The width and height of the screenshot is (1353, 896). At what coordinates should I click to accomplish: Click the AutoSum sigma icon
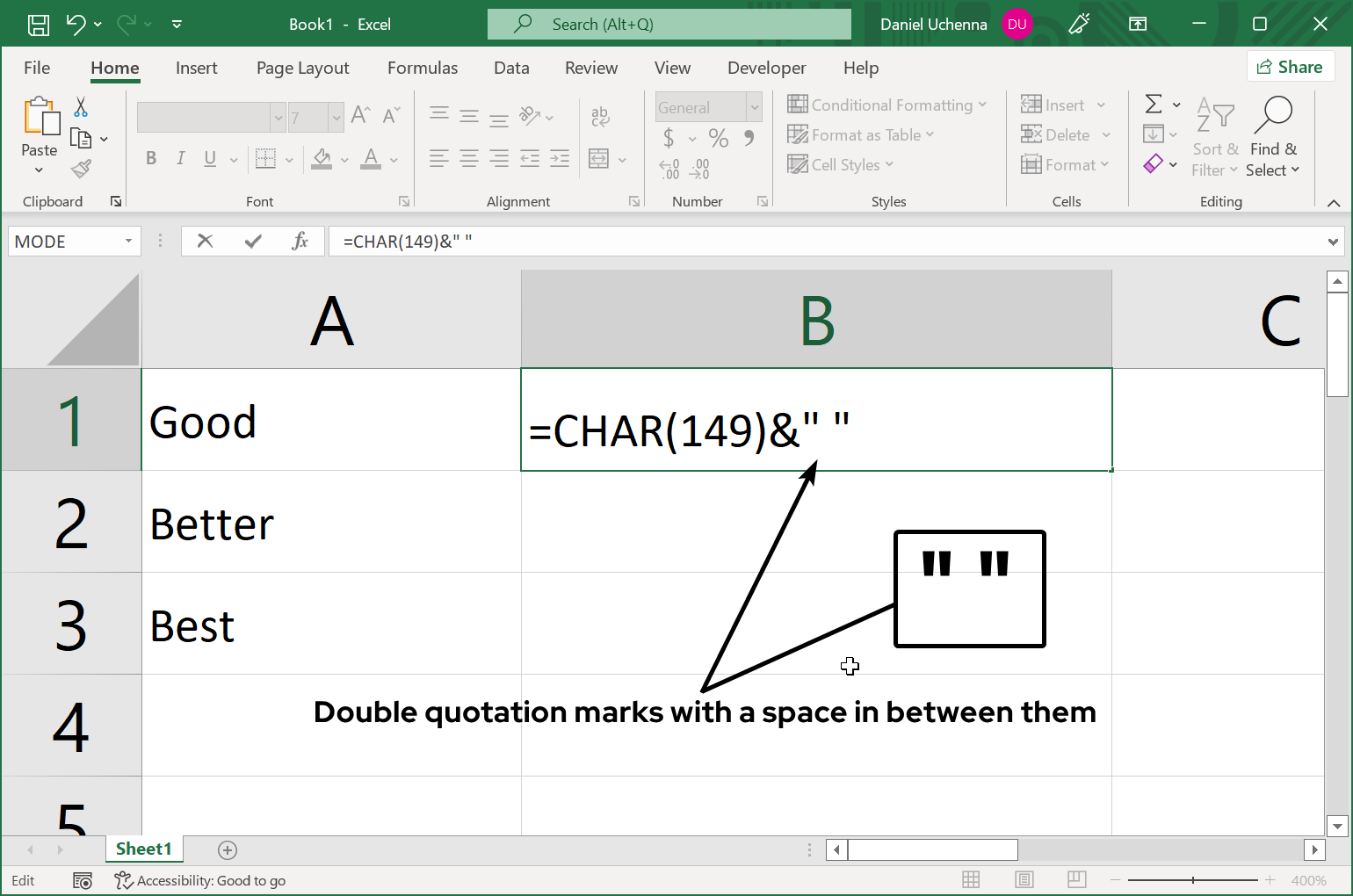click(x=1154, y=105)
